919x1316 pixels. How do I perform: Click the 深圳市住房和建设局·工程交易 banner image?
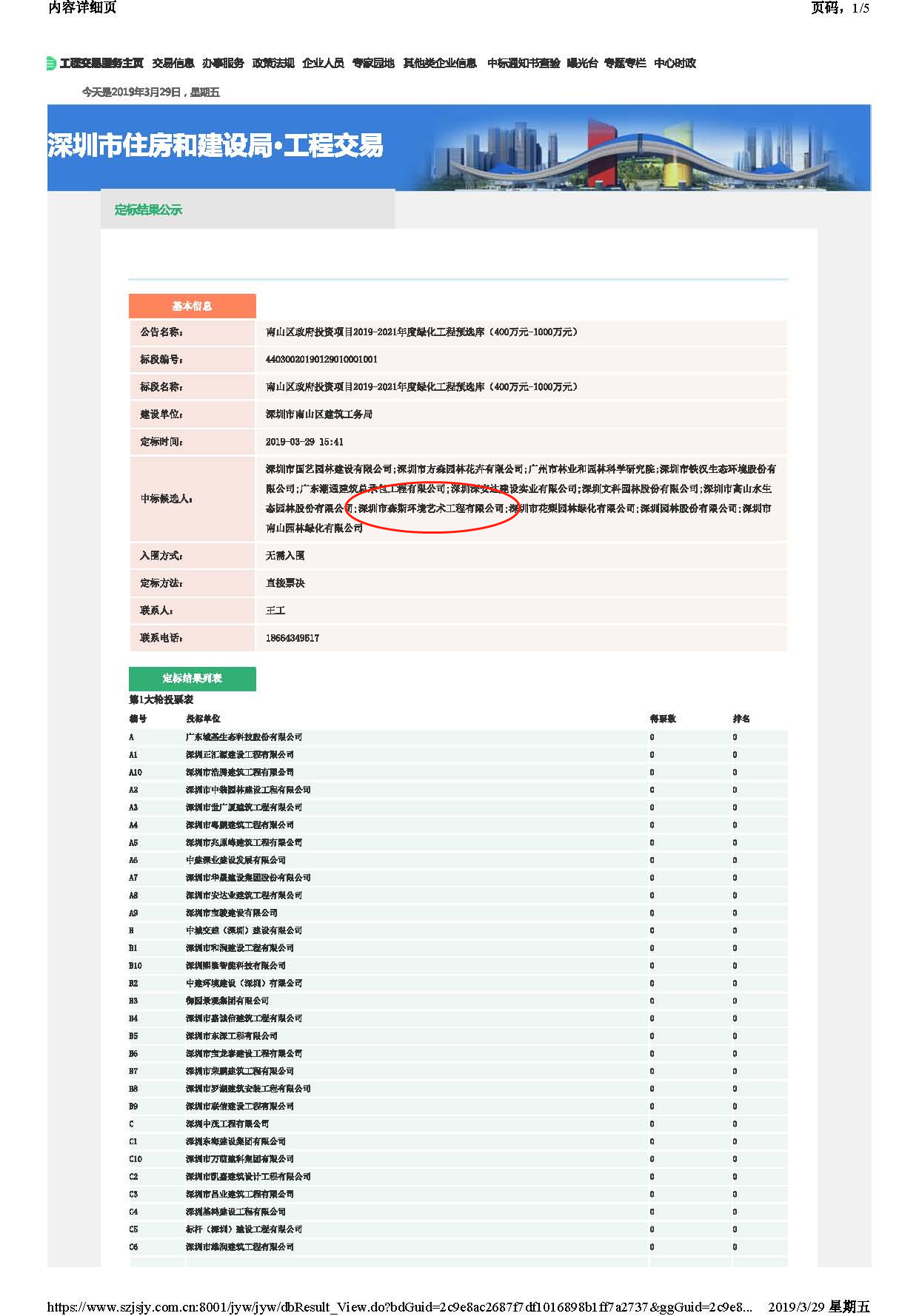point(458,147)
